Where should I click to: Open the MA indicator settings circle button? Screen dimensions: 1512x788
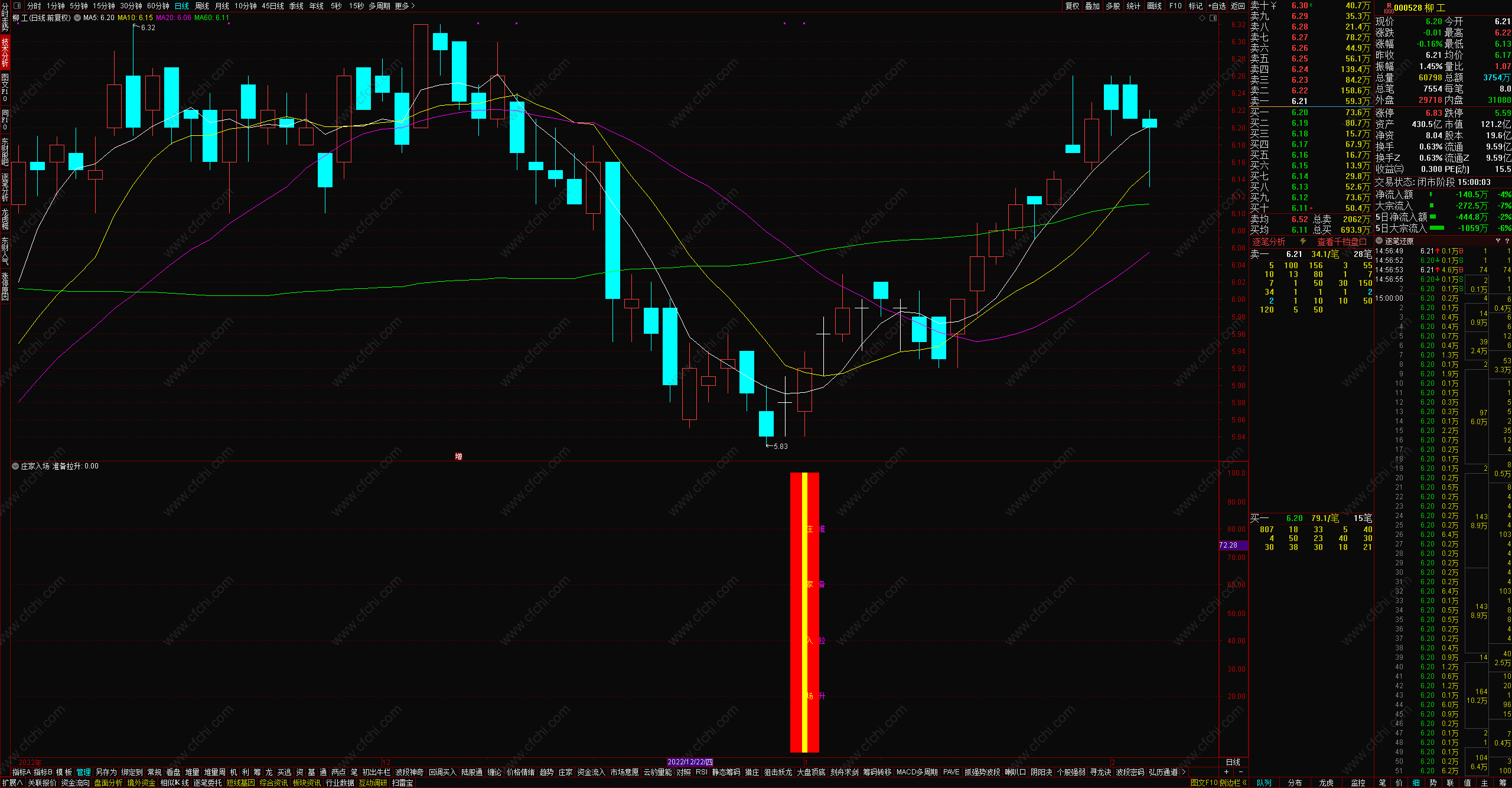(x=77, y=18)
